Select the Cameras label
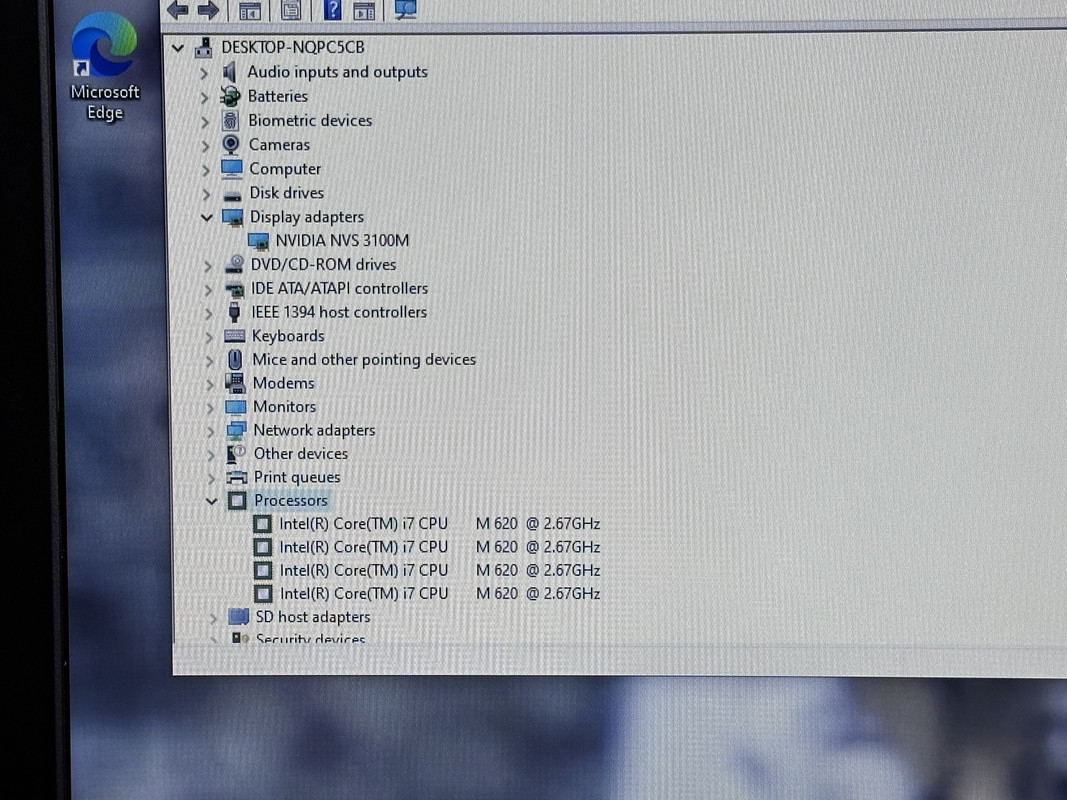This screenshot has height=800, width=1067. point(279,145)
